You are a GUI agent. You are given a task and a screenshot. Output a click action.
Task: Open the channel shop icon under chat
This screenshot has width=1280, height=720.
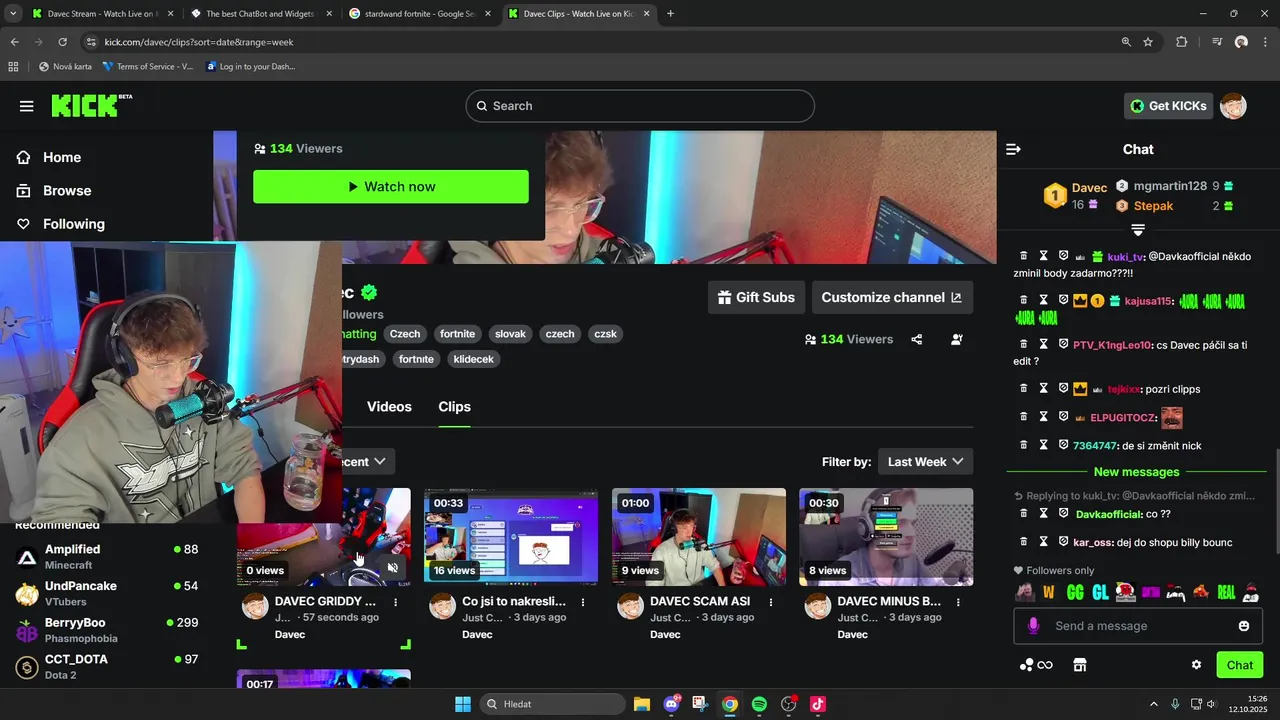[1079, 665]
